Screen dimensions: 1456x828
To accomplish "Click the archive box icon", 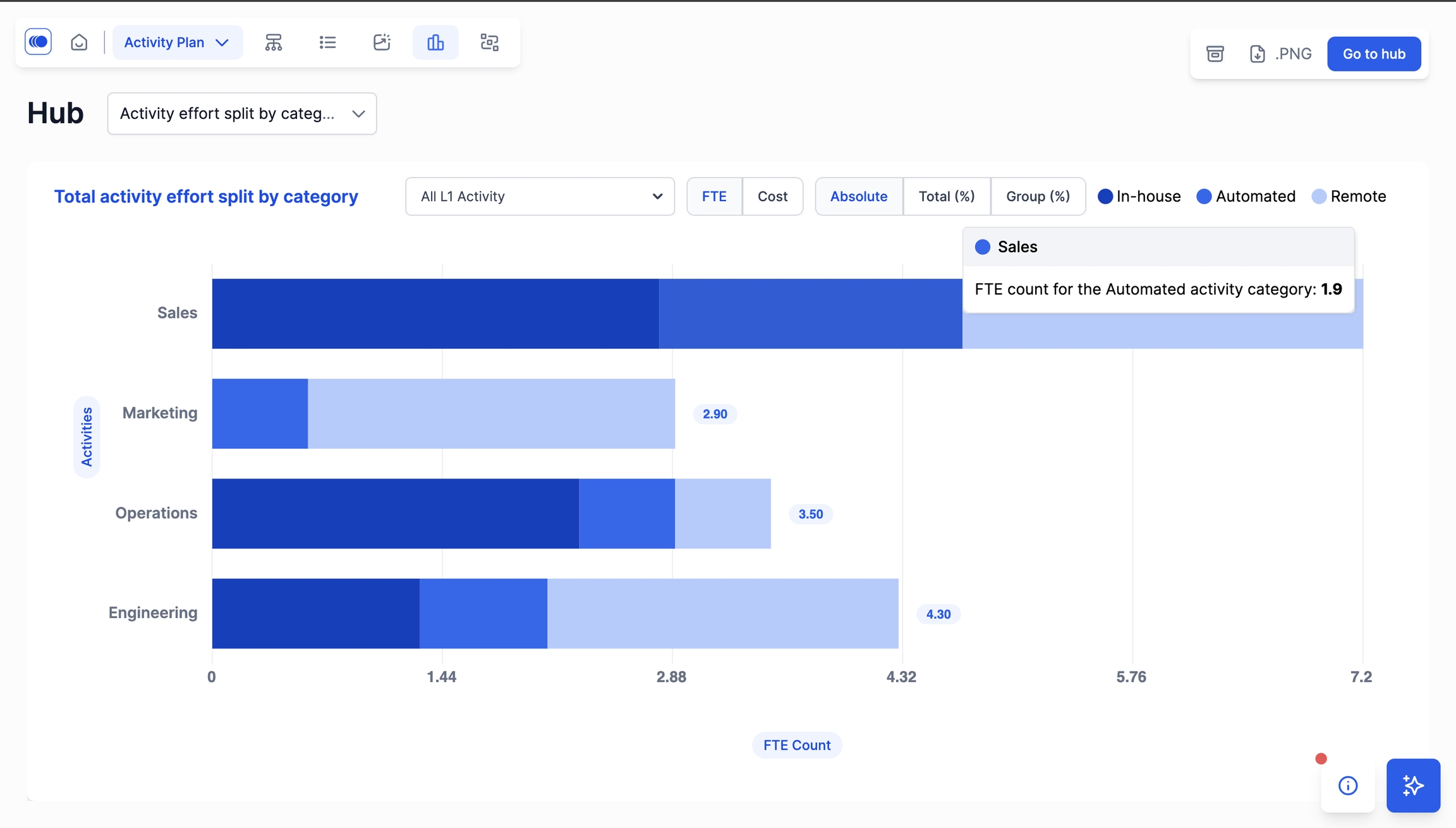I will click(1215, 54).
